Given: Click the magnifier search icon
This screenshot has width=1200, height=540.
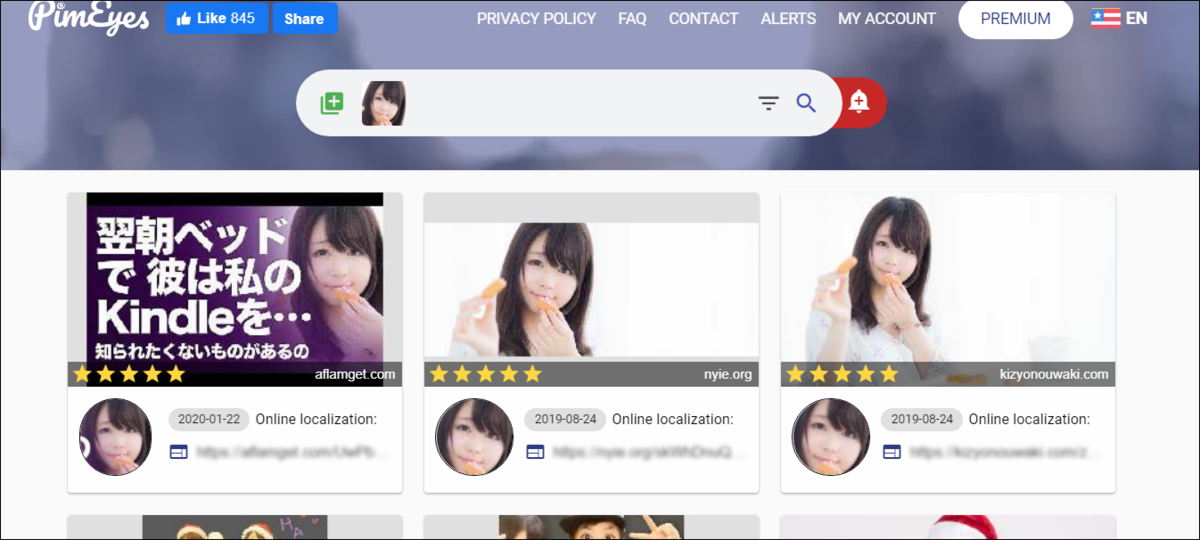Looking at the screenshot, I should pyautogui.click(x=806, y=102).
